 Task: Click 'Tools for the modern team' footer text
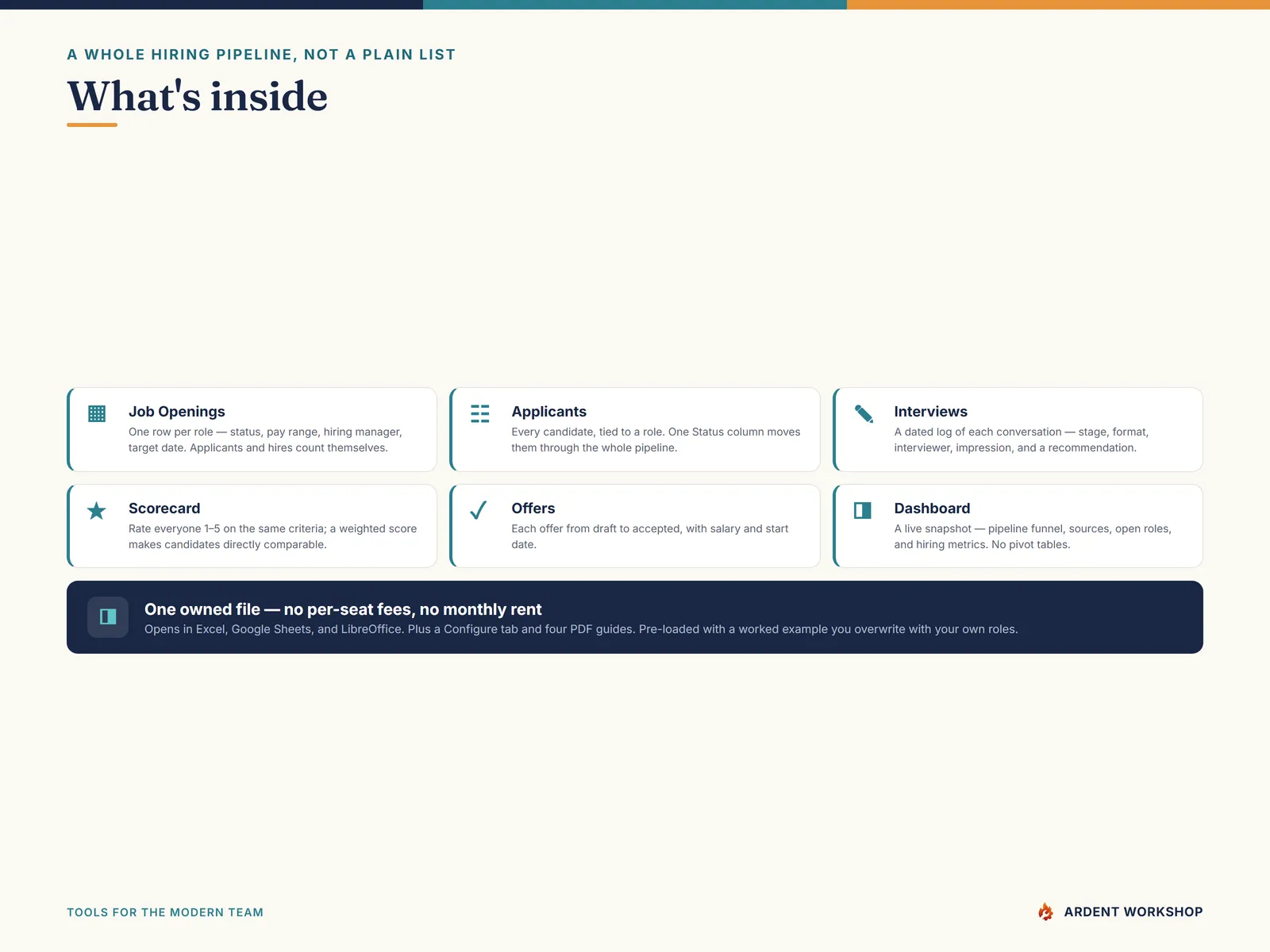pyautogui.click(x=165, y=912)
